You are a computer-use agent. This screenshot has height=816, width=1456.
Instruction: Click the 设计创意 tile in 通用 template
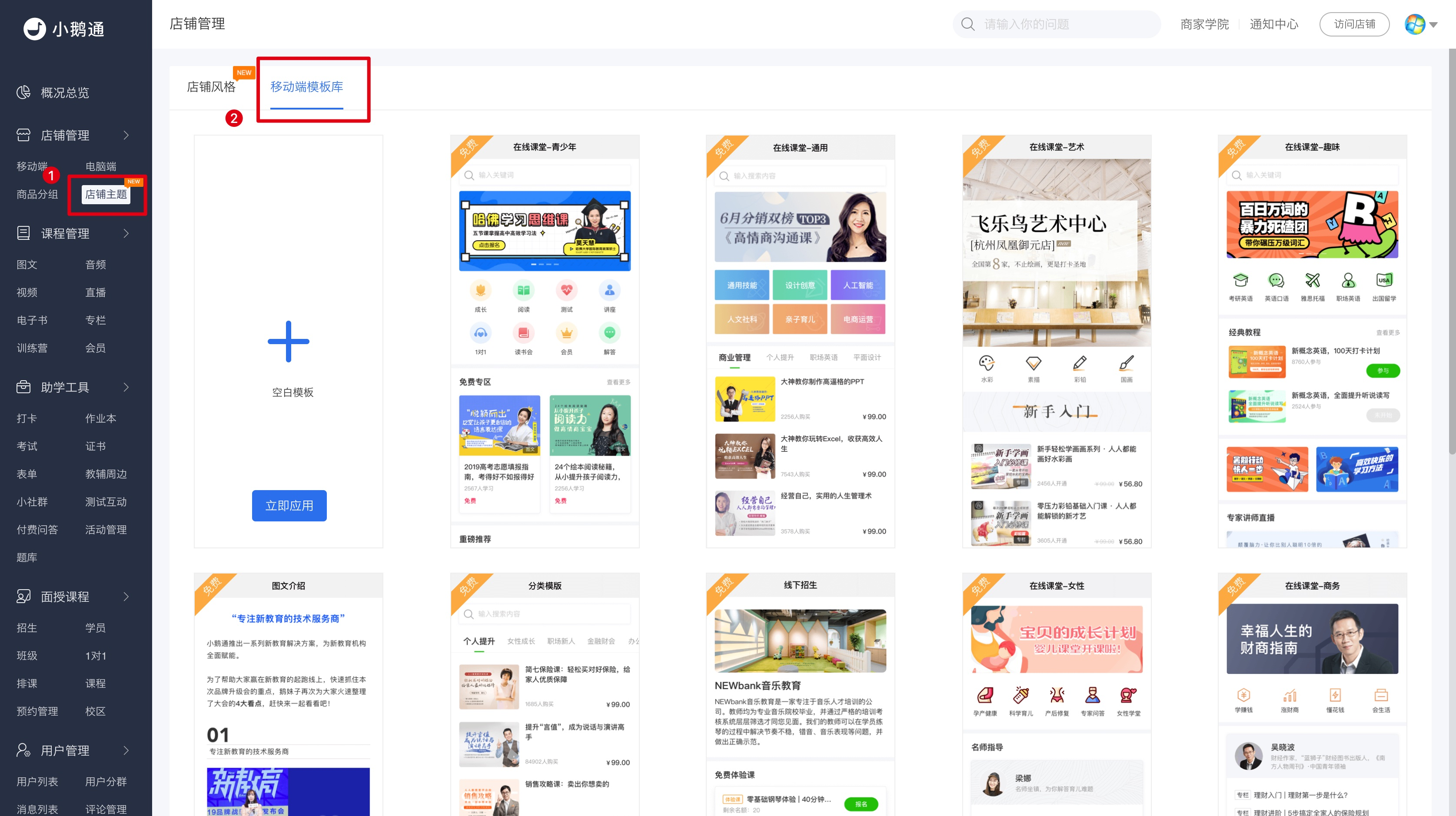(800, 285)
